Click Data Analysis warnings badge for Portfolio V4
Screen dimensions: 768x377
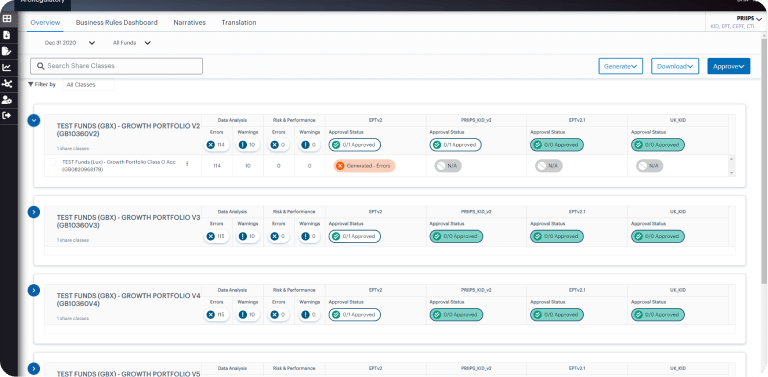248,315
